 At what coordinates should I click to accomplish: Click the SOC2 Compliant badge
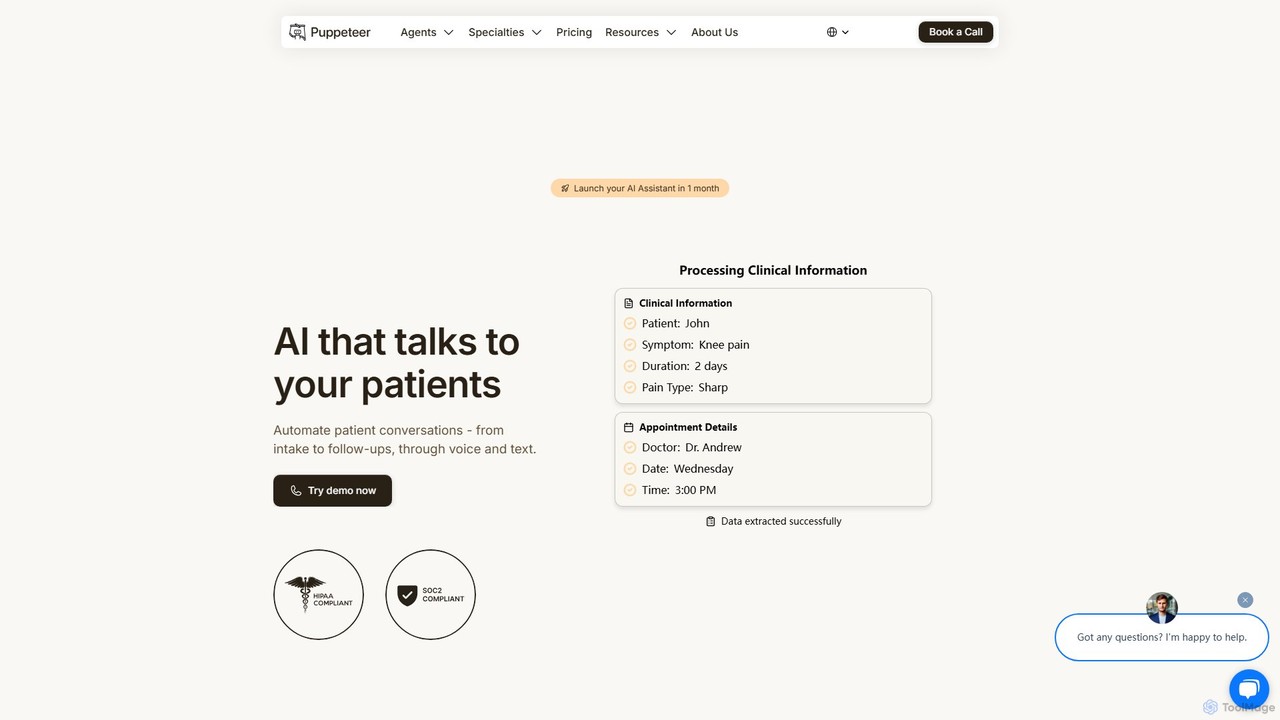(x=431, y=594)
